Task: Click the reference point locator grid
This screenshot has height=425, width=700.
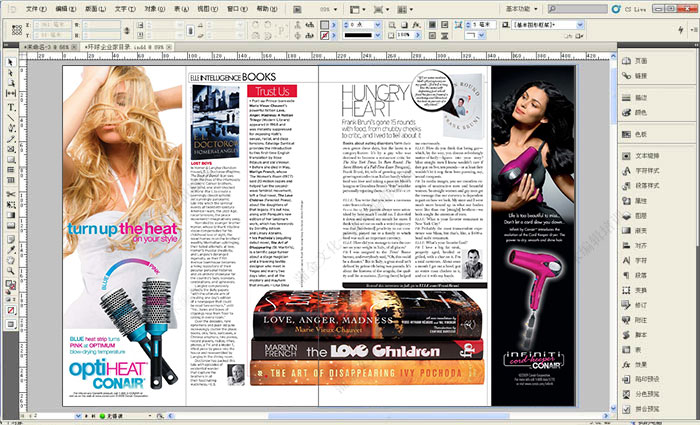Action: click(17, 30)
